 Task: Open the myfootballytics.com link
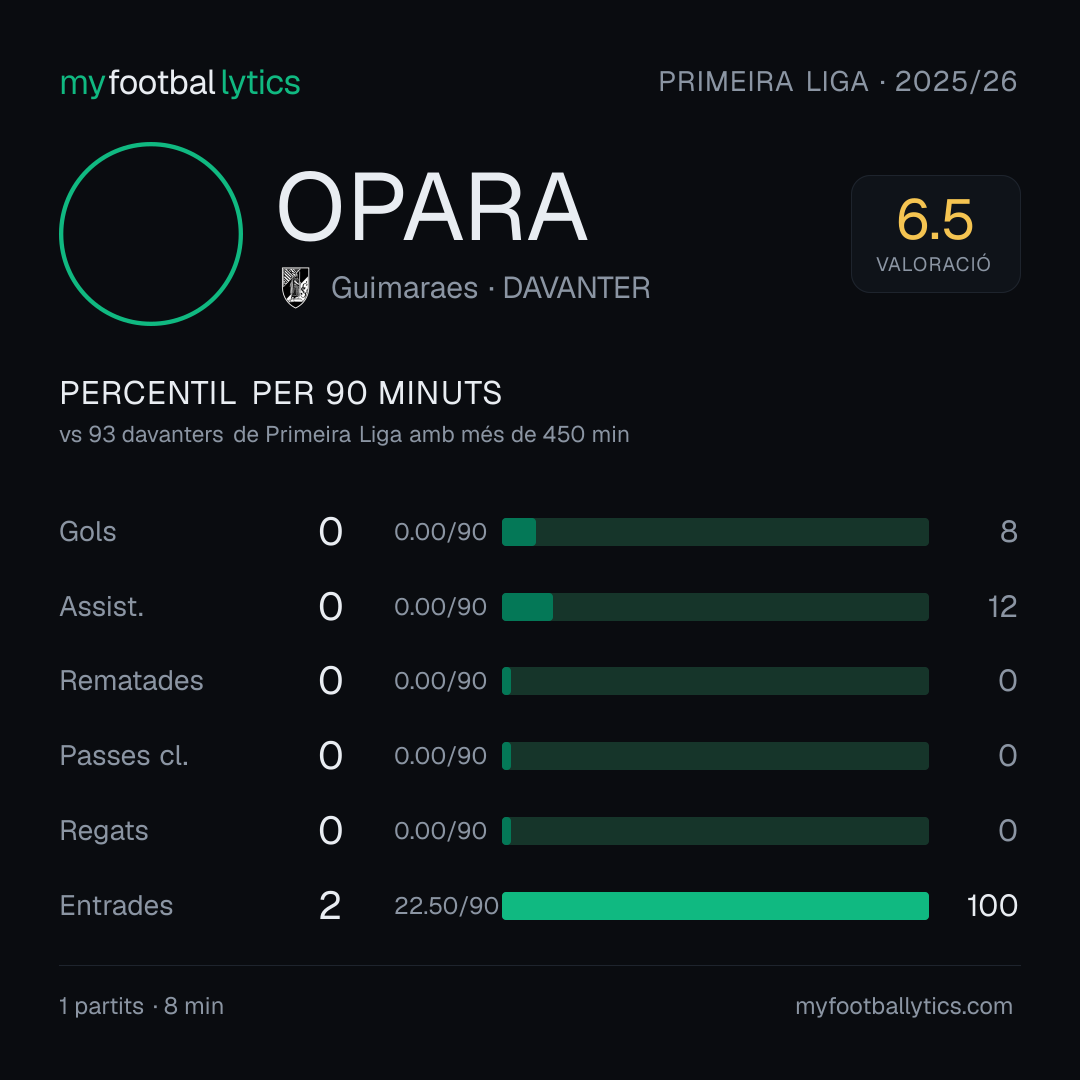(904, 1006)
